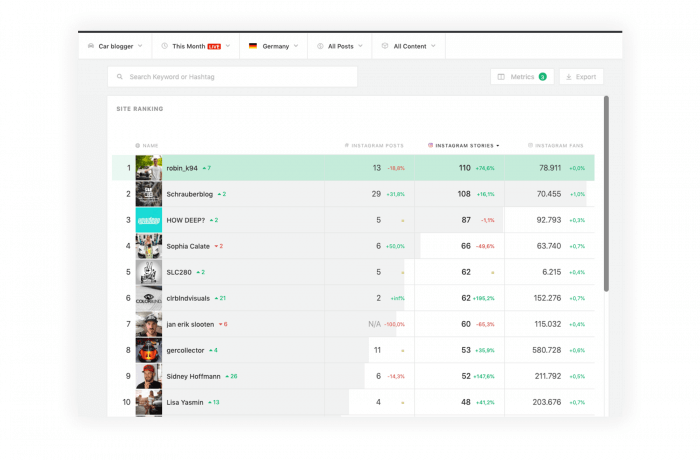Click Schrauberblog stories value 108
The width and height of the screenshot is (700, 460).
point(464,194)
